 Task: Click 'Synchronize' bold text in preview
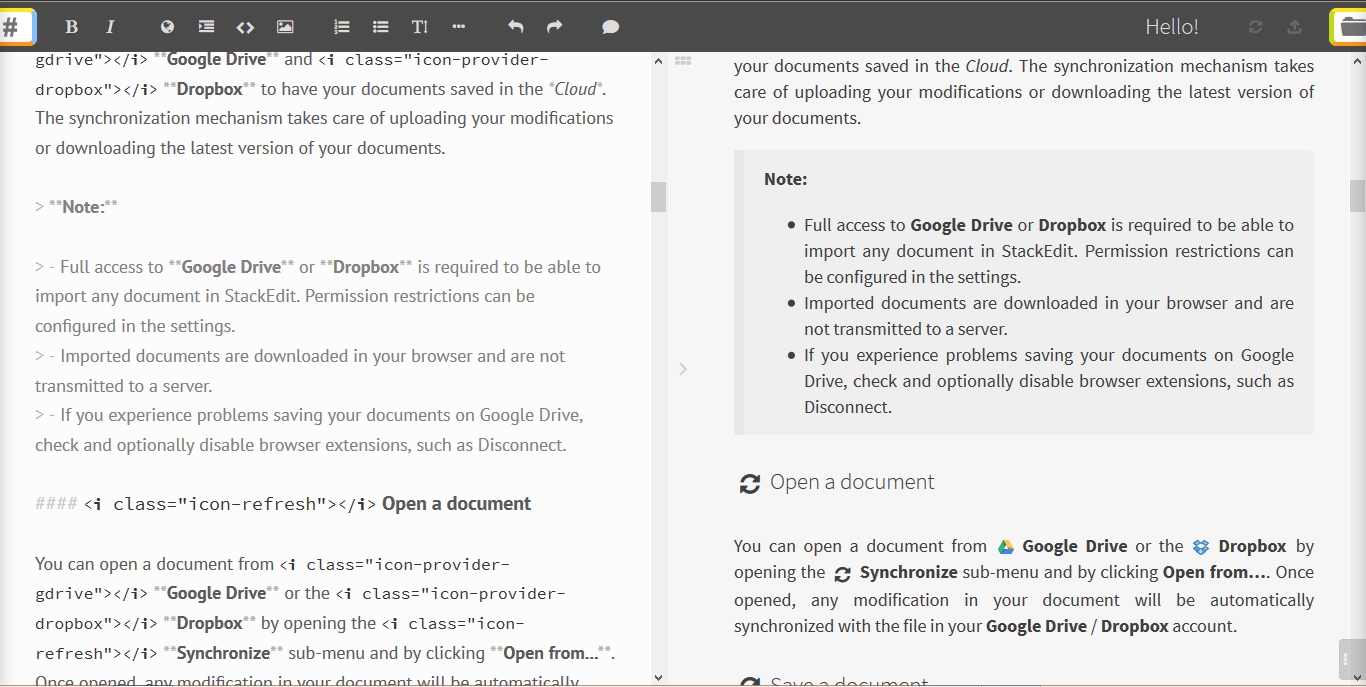coord(908,573)
